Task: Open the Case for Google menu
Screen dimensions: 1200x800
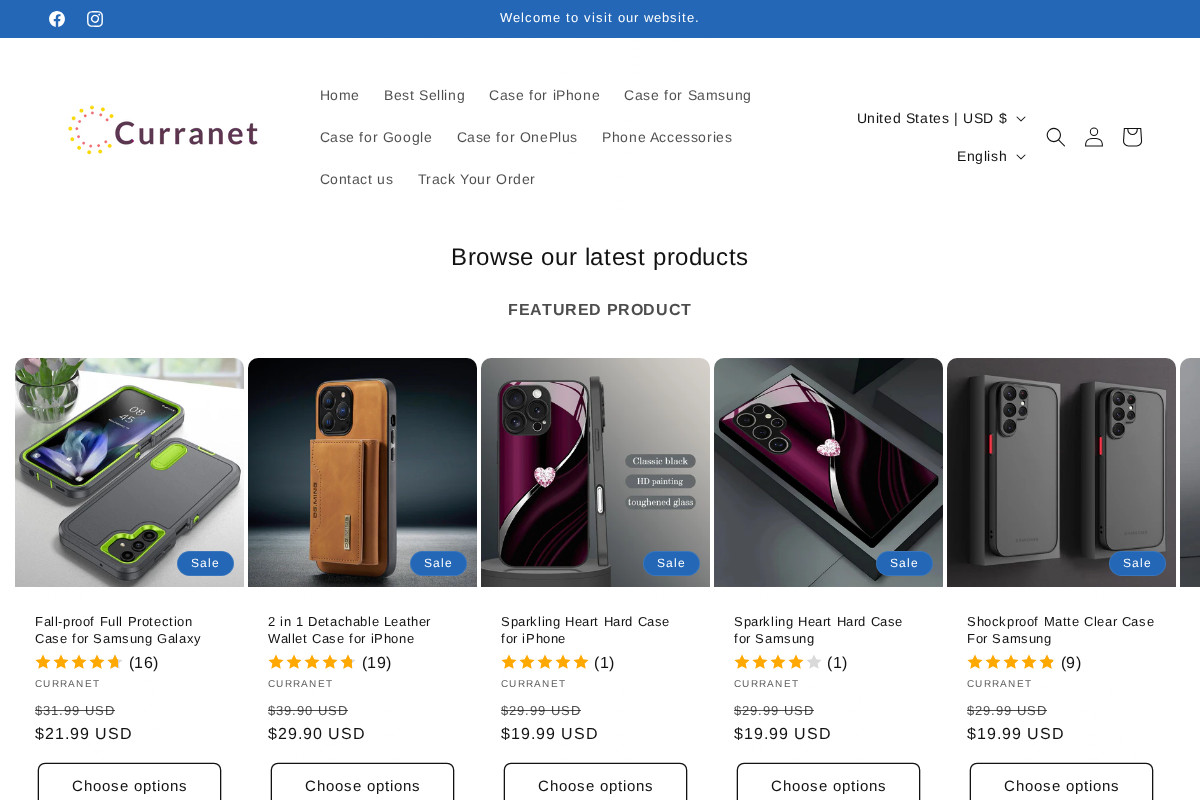Action: tap(376, 137)
